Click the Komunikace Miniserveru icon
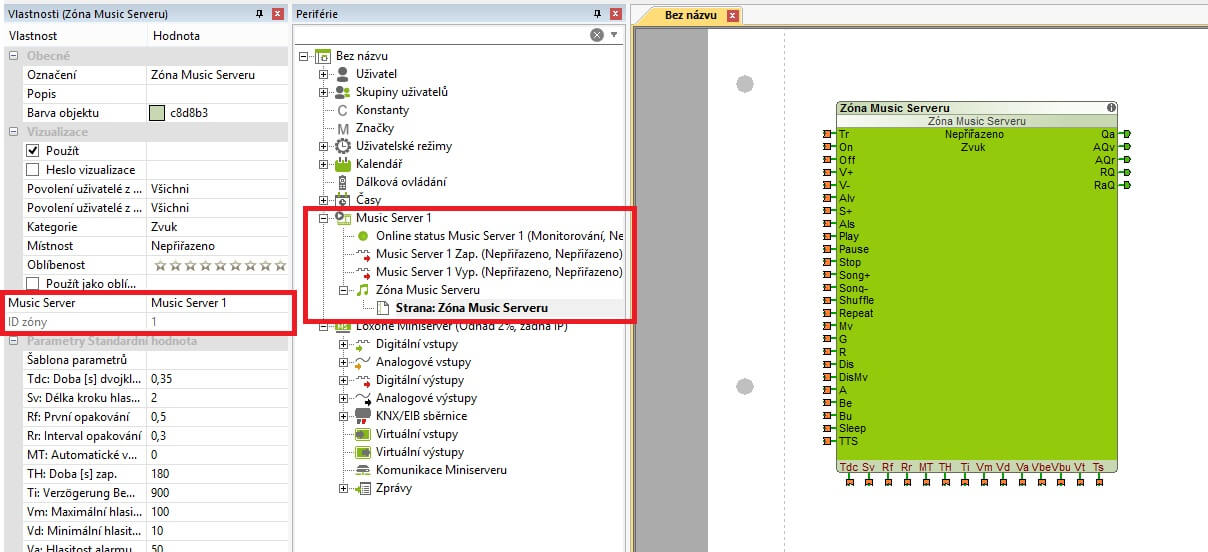 pos(363,470)
